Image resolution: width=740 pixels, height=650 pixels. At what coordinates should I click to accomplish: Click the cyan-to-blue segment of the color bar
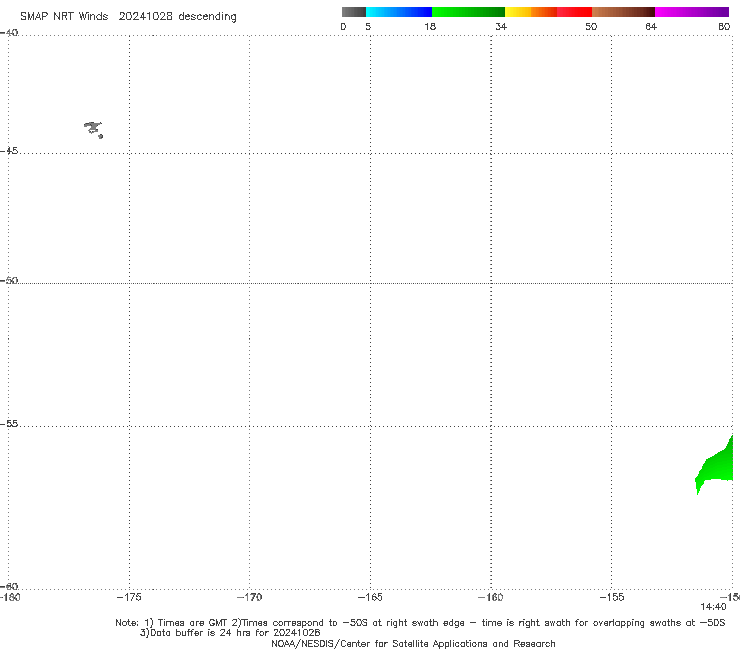click(x=399, y=12)
